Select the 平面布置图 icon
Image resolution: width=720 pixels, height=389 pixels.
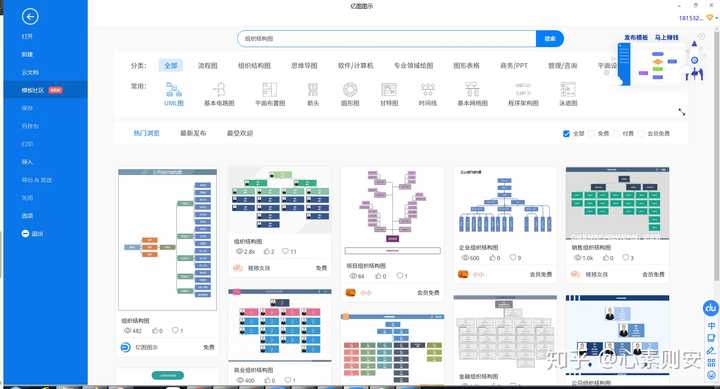270,89
